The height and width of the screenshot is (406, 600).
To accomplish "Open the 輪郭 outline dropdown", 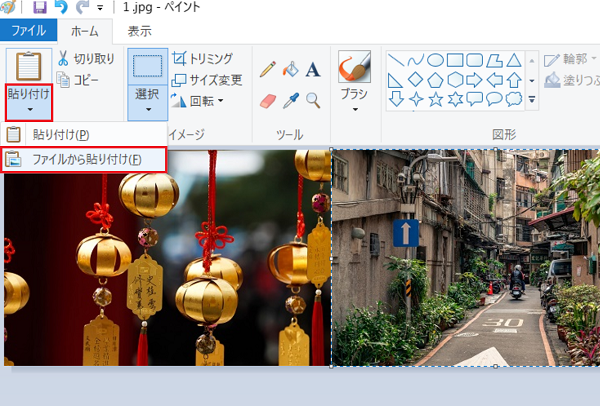I will (570, 59).
